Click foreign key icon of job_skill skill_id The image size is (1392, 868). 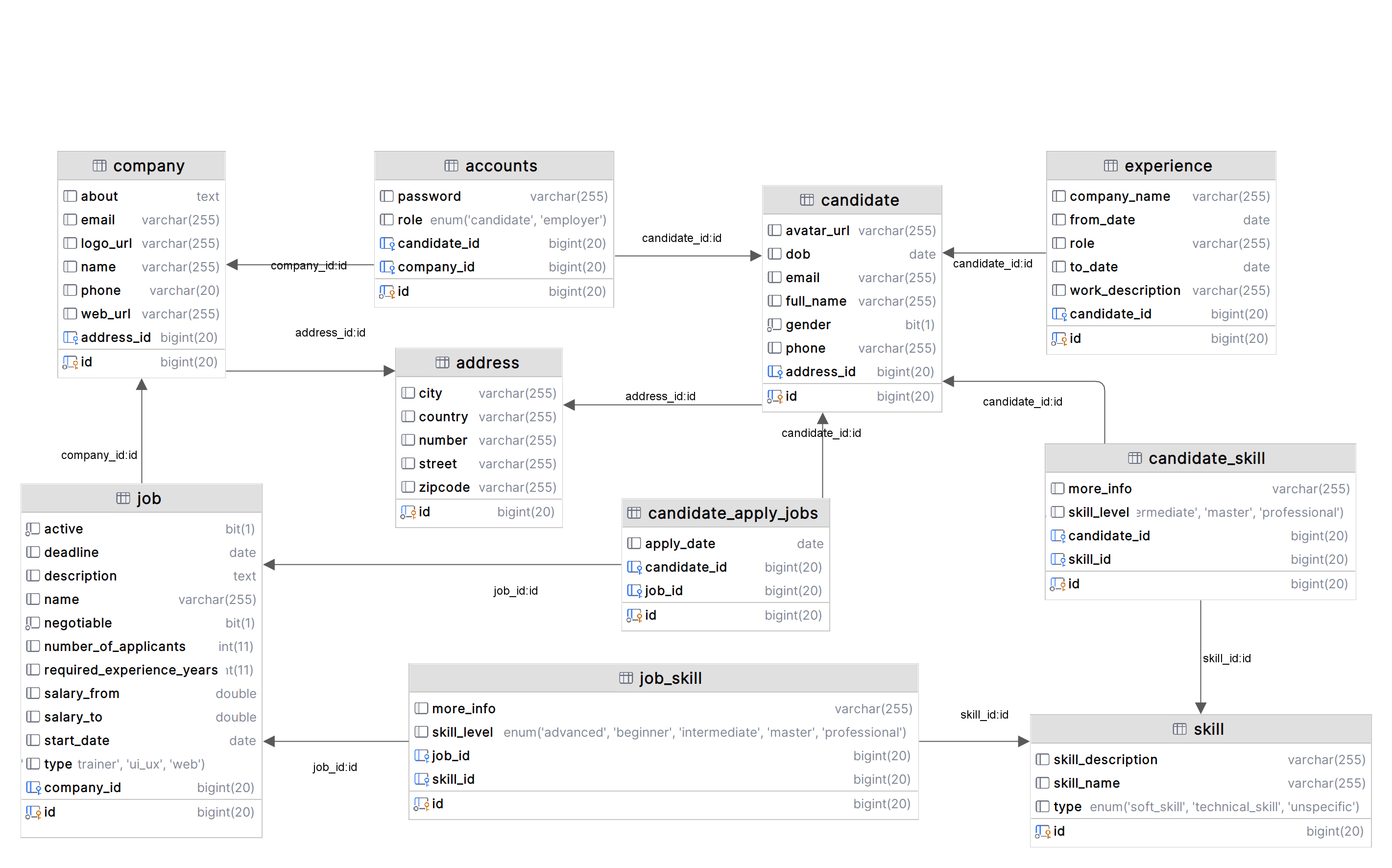coord(421,779)
